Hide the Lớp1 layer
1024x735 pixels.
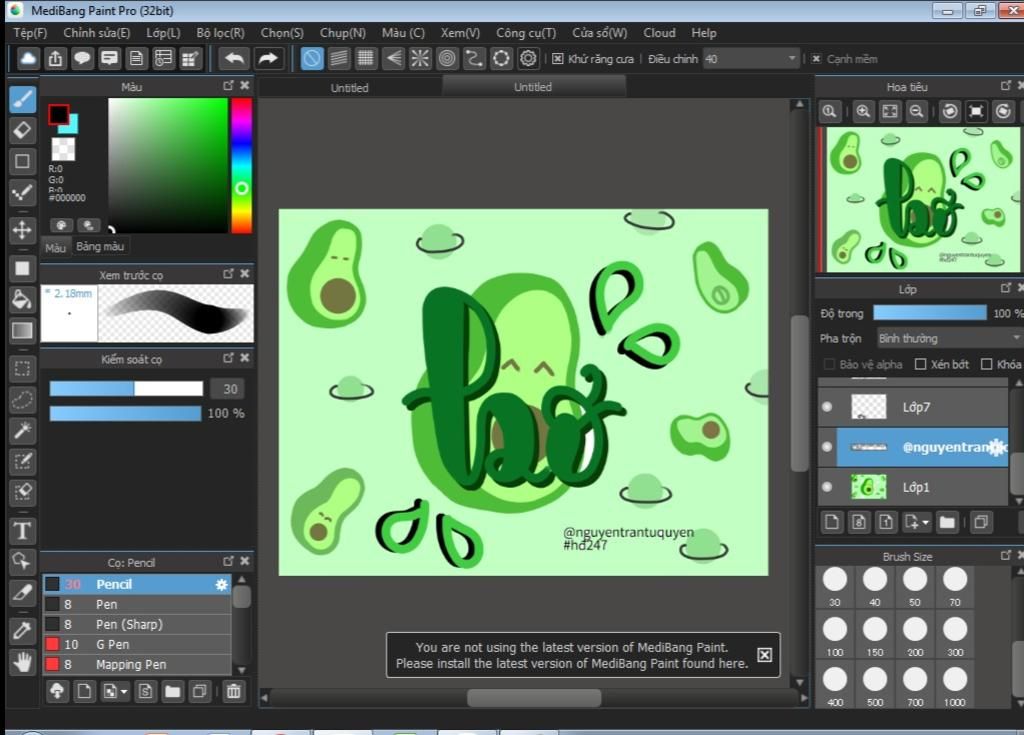click(827, 487)
